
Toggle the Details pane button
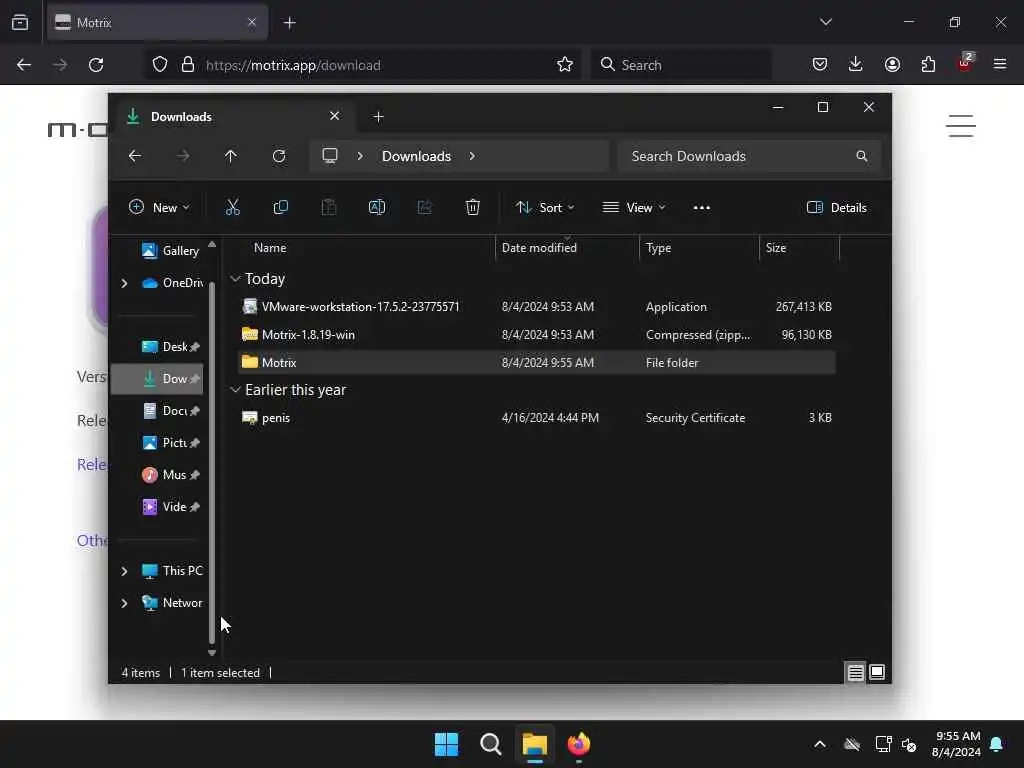click(x=837, y=208)
